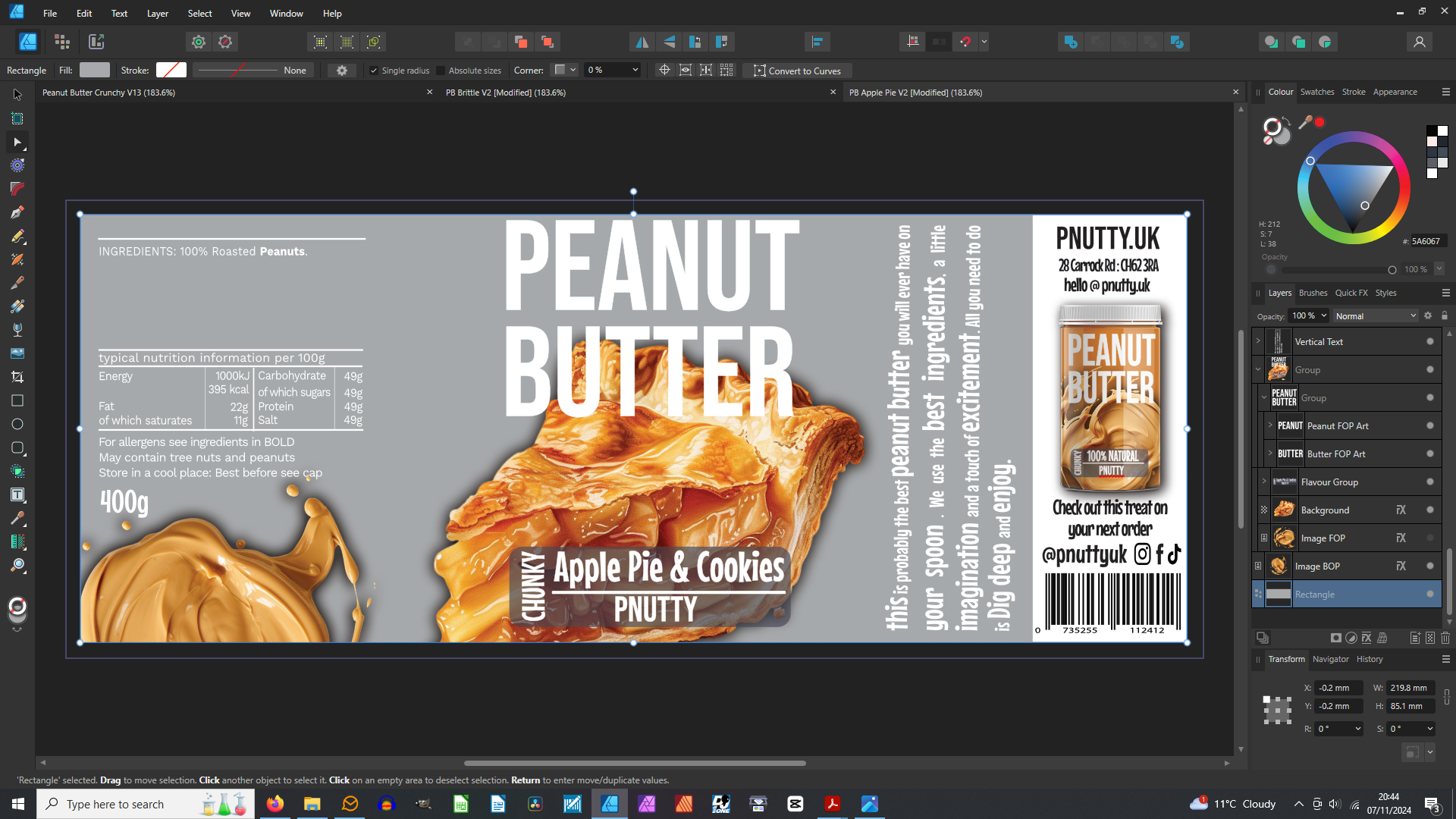The height and width of the screenshot is (819, 1456).
Task: Open the Export Persona
Action: tap(96, 42)
